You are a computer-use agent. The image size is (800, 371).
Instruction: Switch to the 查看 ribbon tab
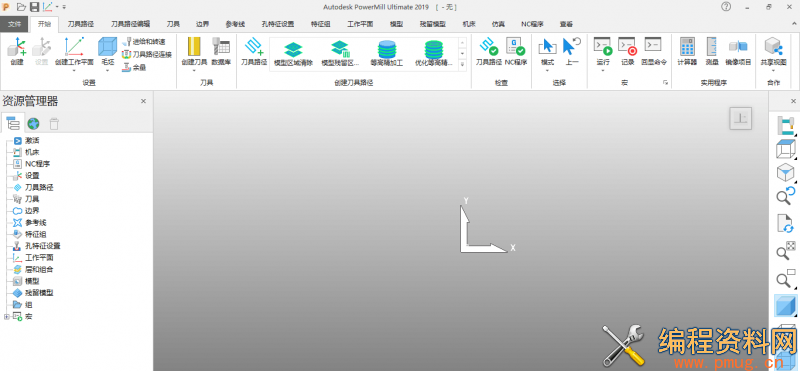(566, 24)
